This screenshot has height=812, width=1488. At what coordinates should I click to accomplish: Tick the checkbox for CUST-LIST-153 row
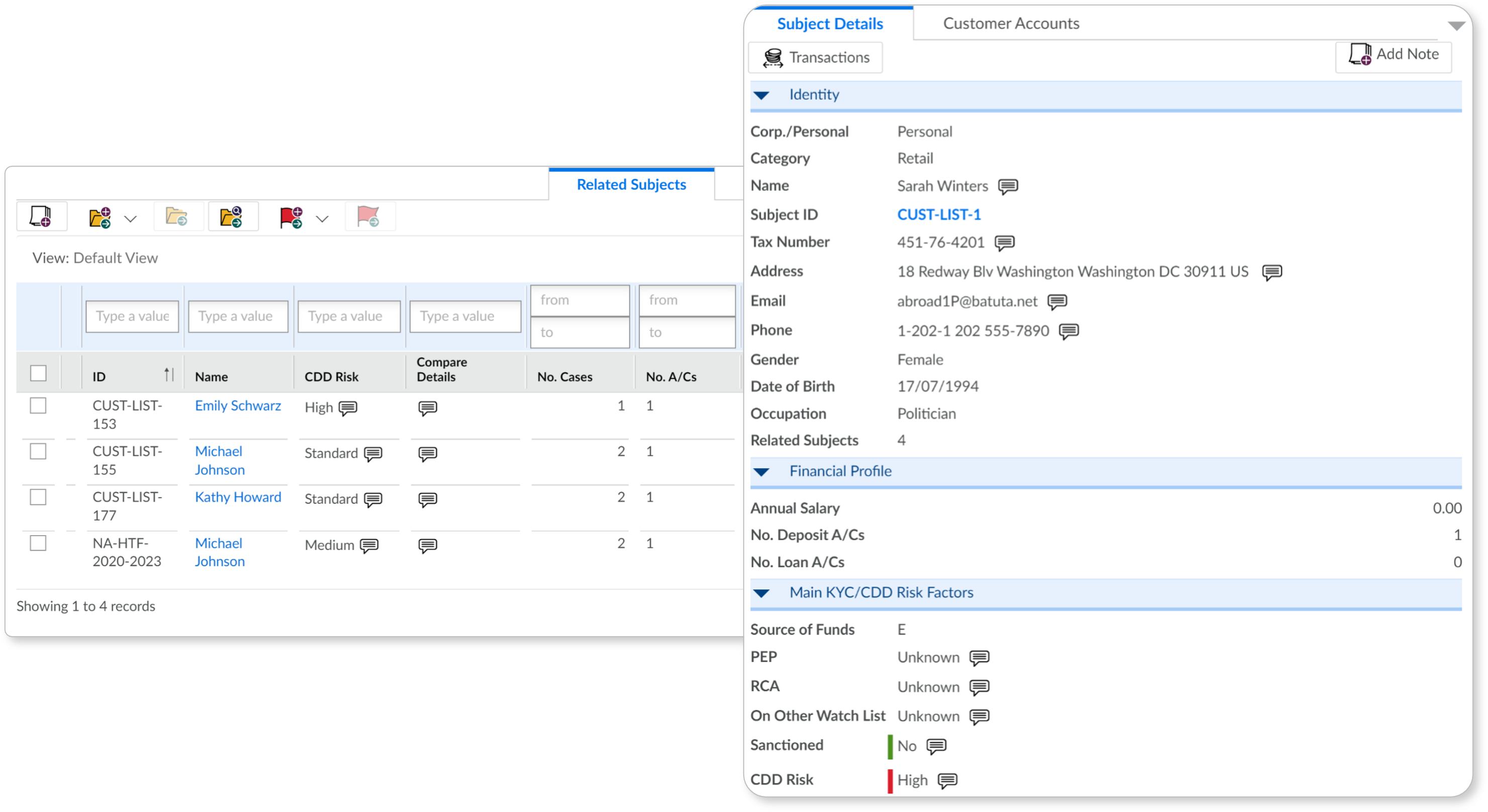pyautogui.click(x=38, y=406)
